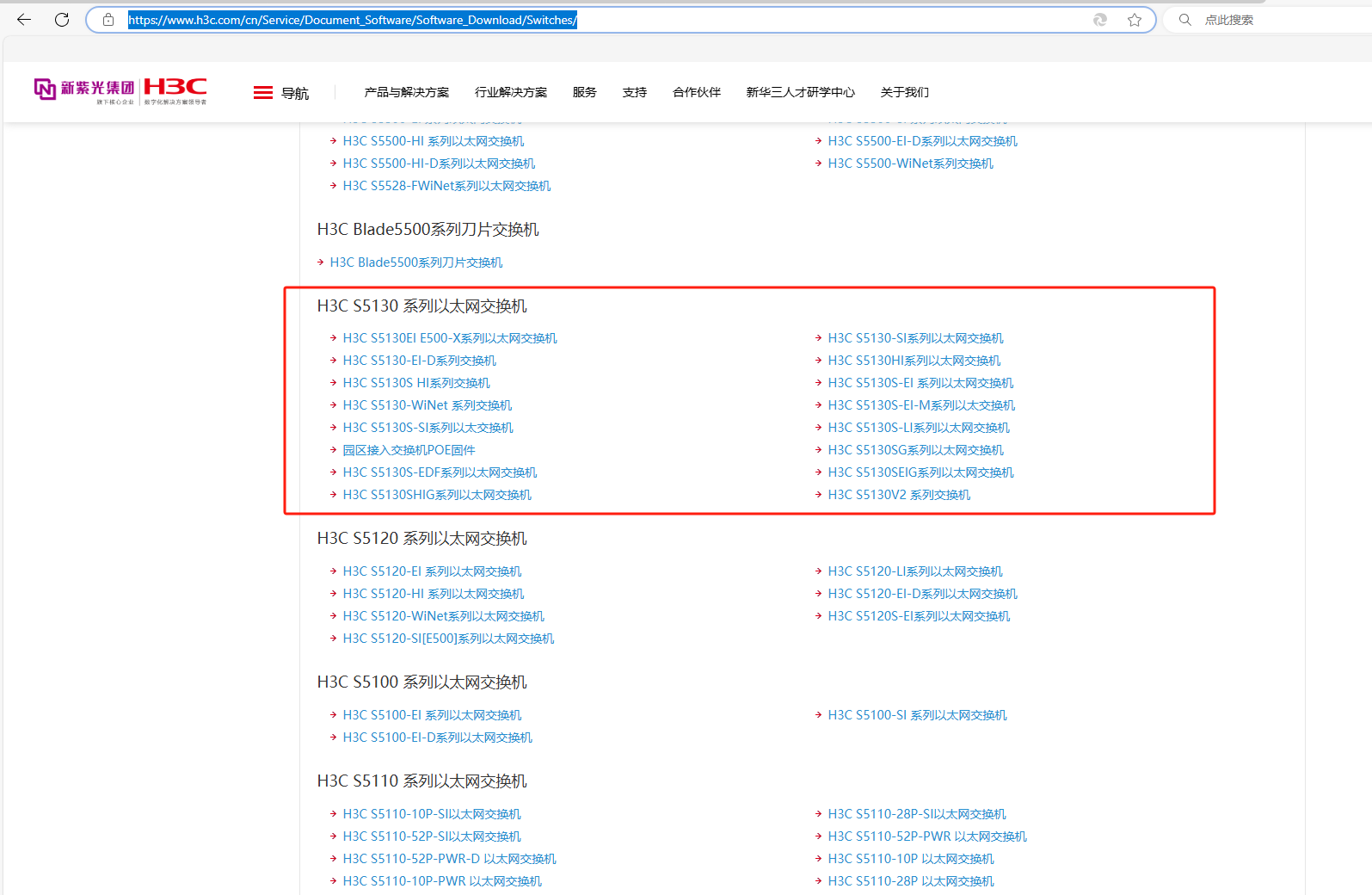Open H3C S5500-EI-D系列以太网交换机 link
1372x895 pixels.
pyautogui.click(x=923, y=141)
